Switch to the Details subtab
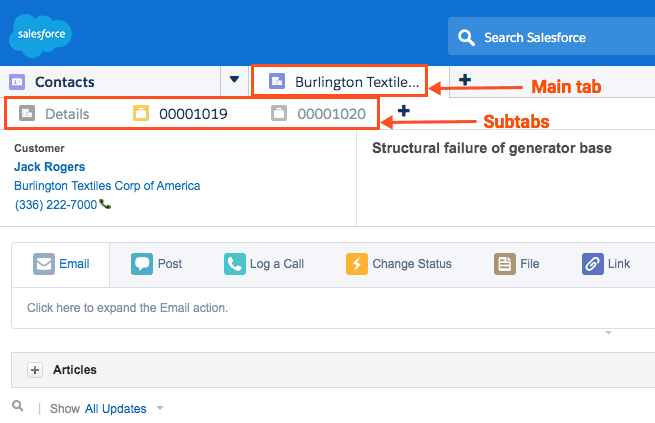Image resolution: width=655 pixels, height=423 pixels. coord(54,114)
